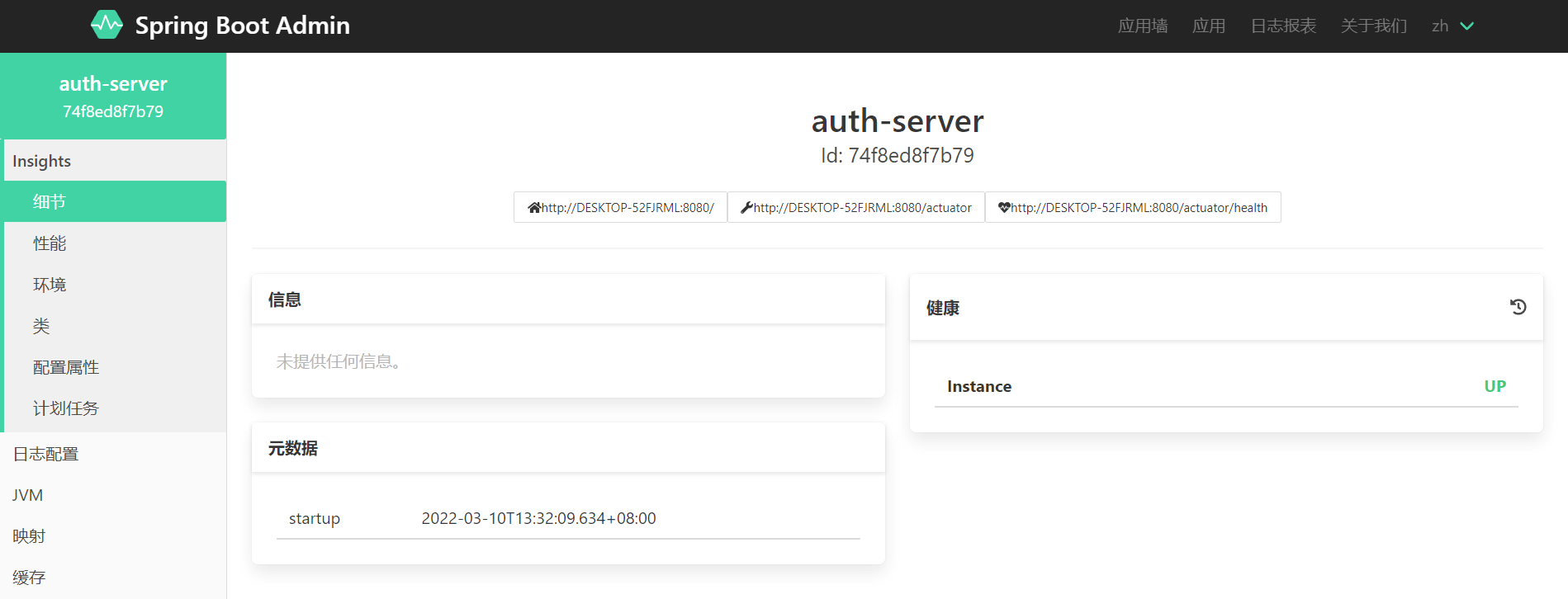Viewport: 1568px width, 599px height.
Task: Open 应用 in the top navigation
Action: coord(1209,26)
